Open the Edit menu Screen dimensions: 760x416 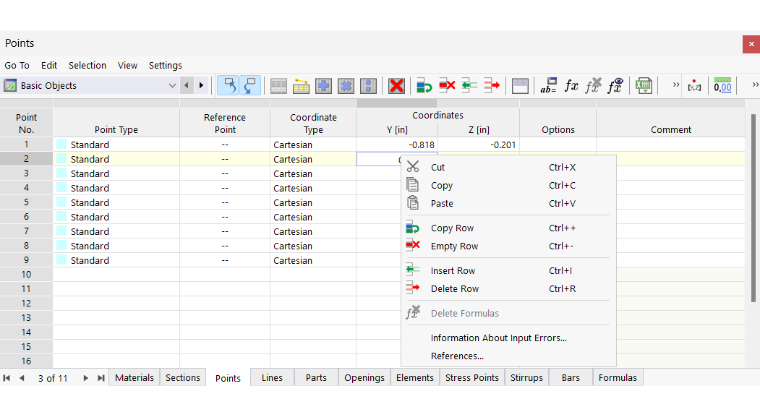point(49,65)
